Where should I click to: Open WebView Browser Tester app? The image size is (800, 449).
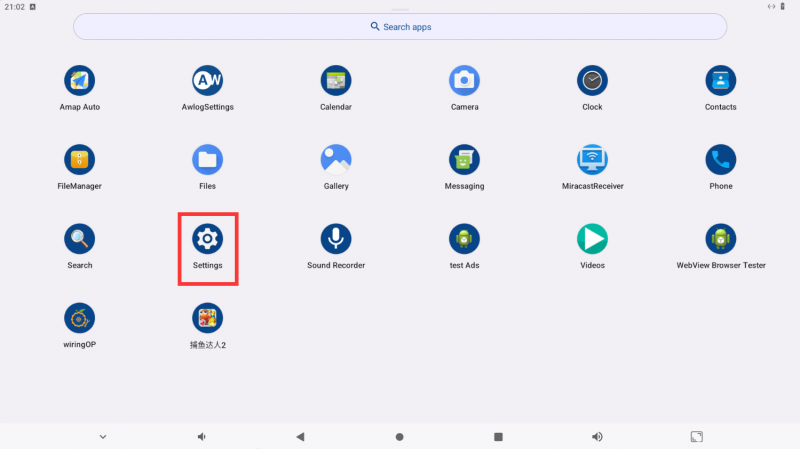click(x=720, y=239)
